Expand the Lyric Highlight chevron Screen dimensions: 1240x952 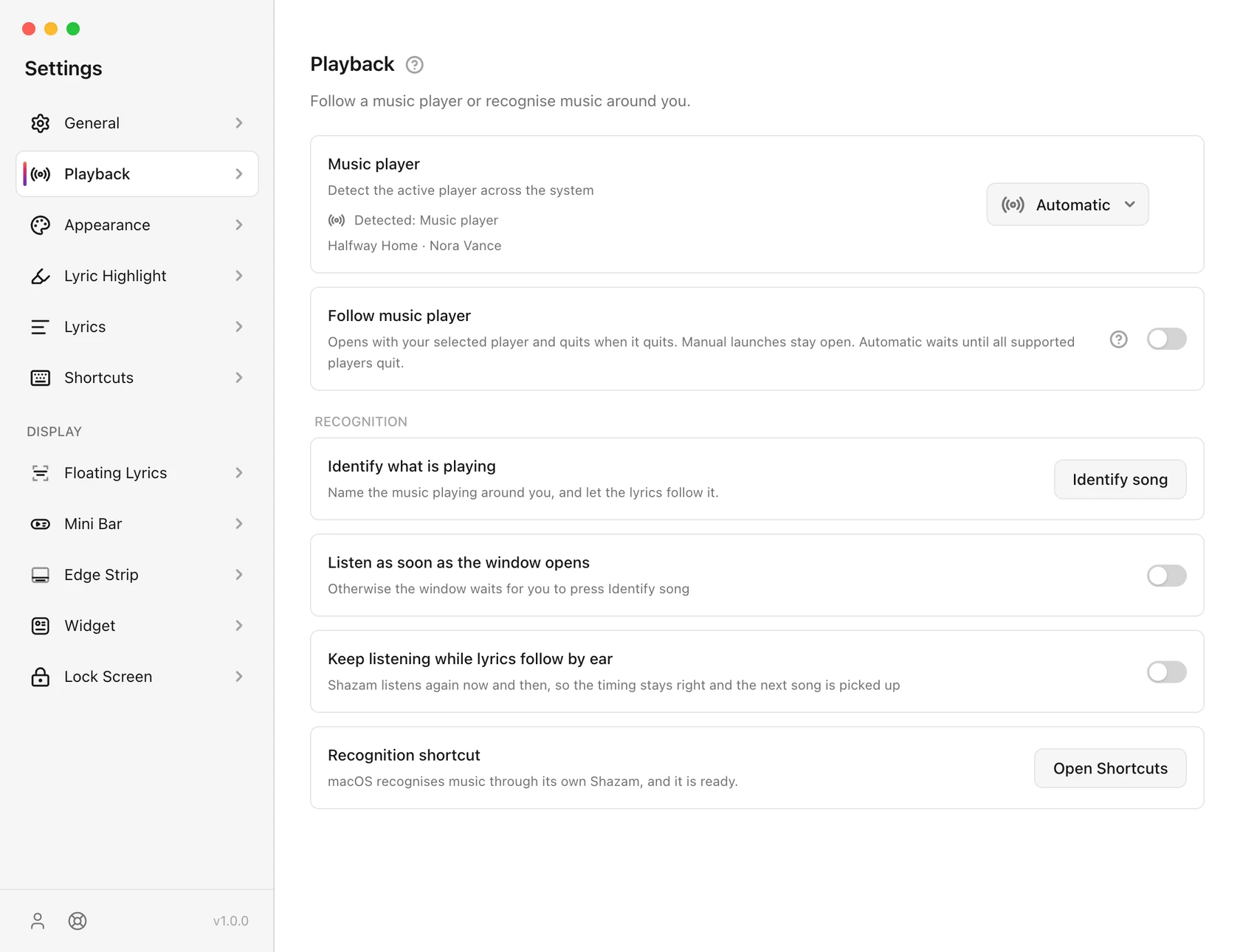[239, 276]
